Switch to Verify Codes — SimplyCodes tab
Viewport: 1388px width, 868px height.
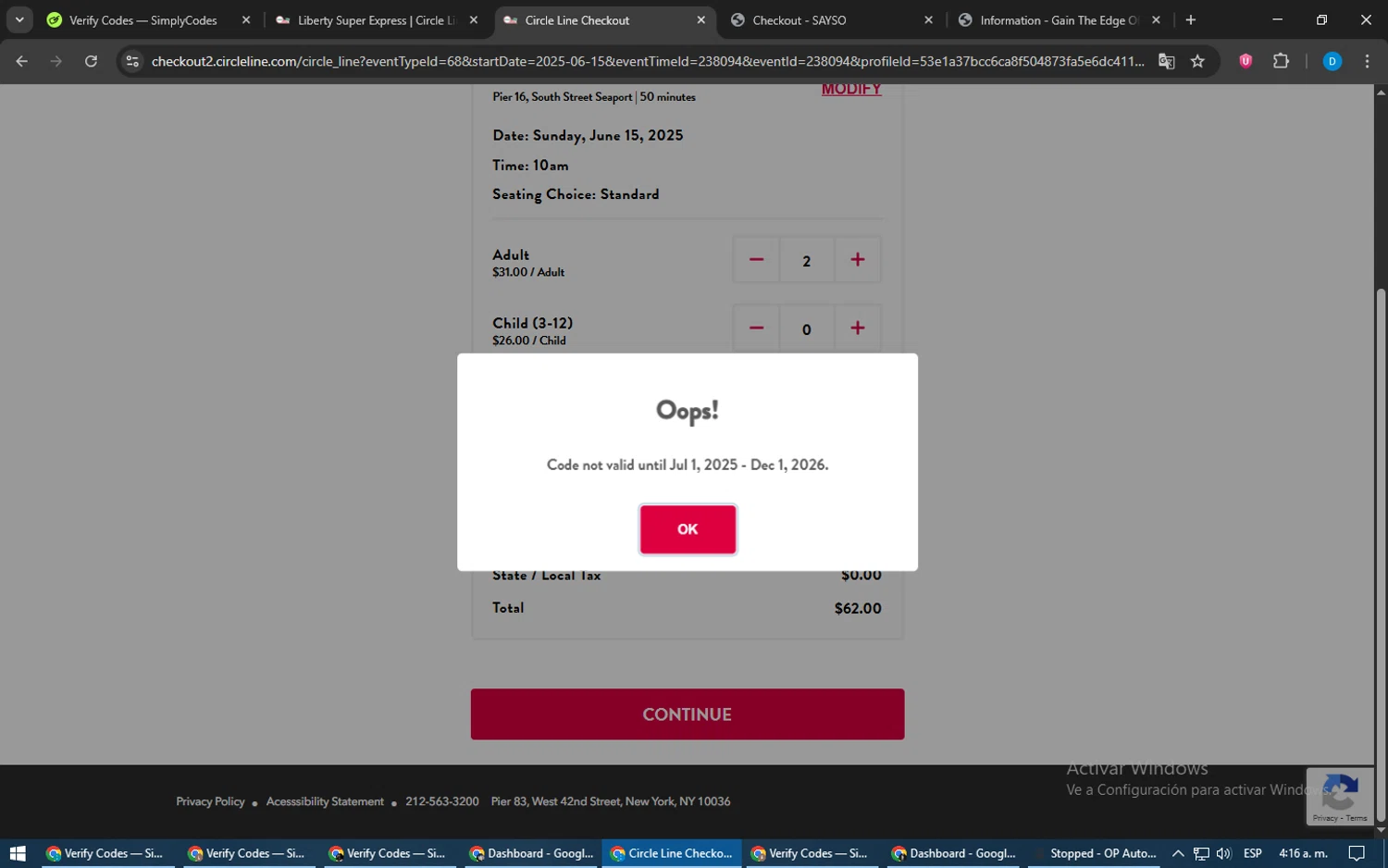pos(143,20)
